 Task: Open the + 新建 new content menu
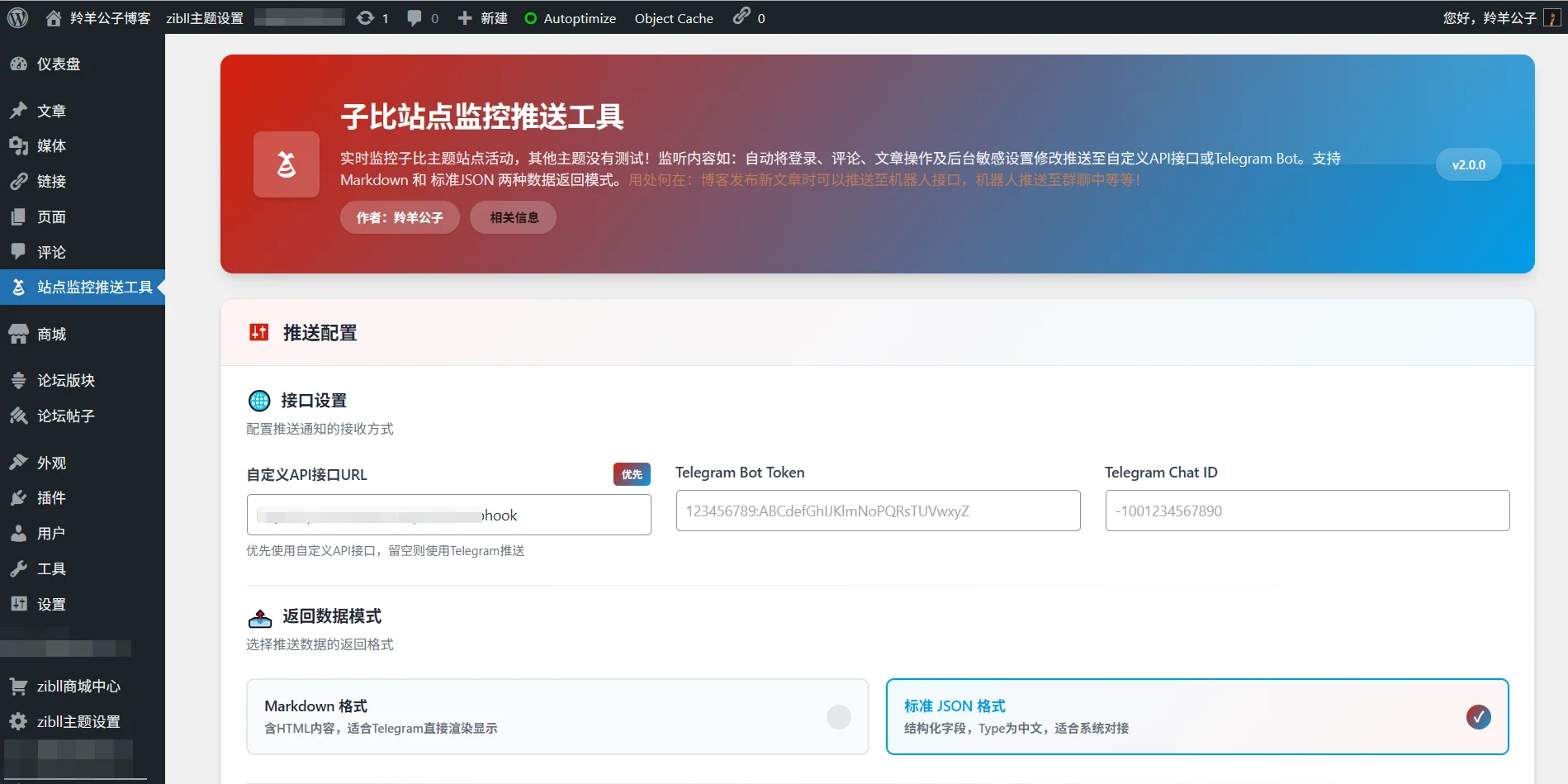[x=483, y=17]
